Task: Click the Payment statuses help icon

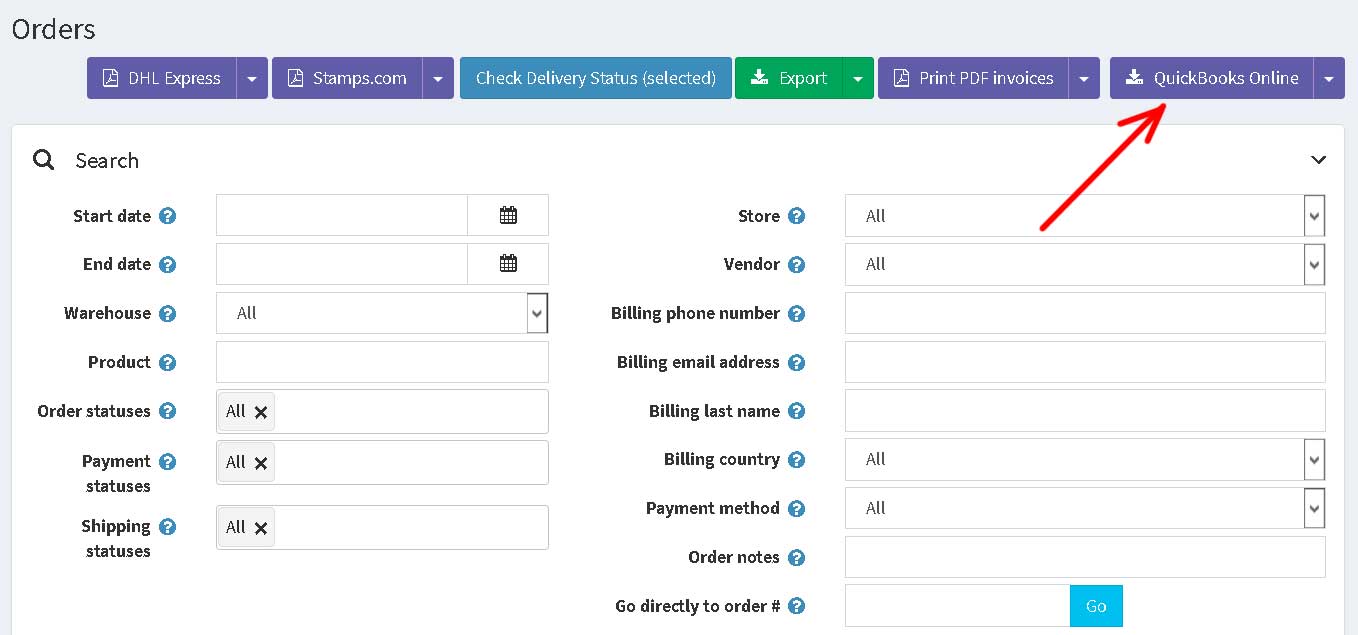Action: pyautogui.click(x=168, y=462)
